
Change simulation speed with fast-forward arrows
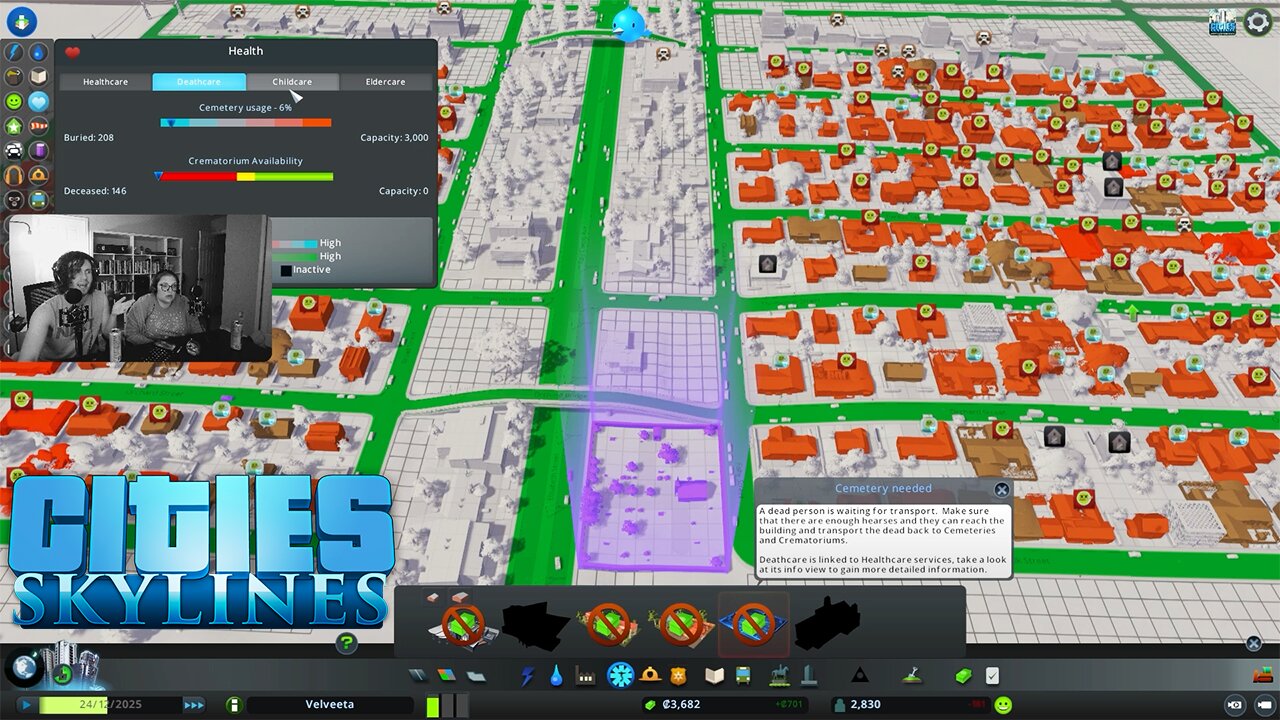tap(194, 705)
